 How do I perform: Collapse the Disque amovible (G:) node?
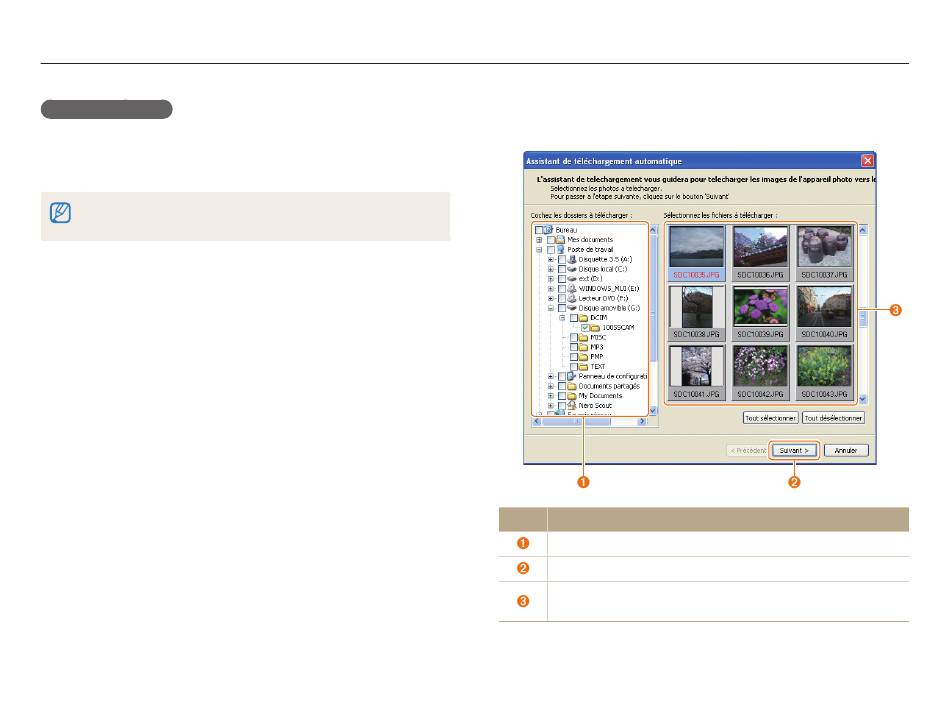551,308
